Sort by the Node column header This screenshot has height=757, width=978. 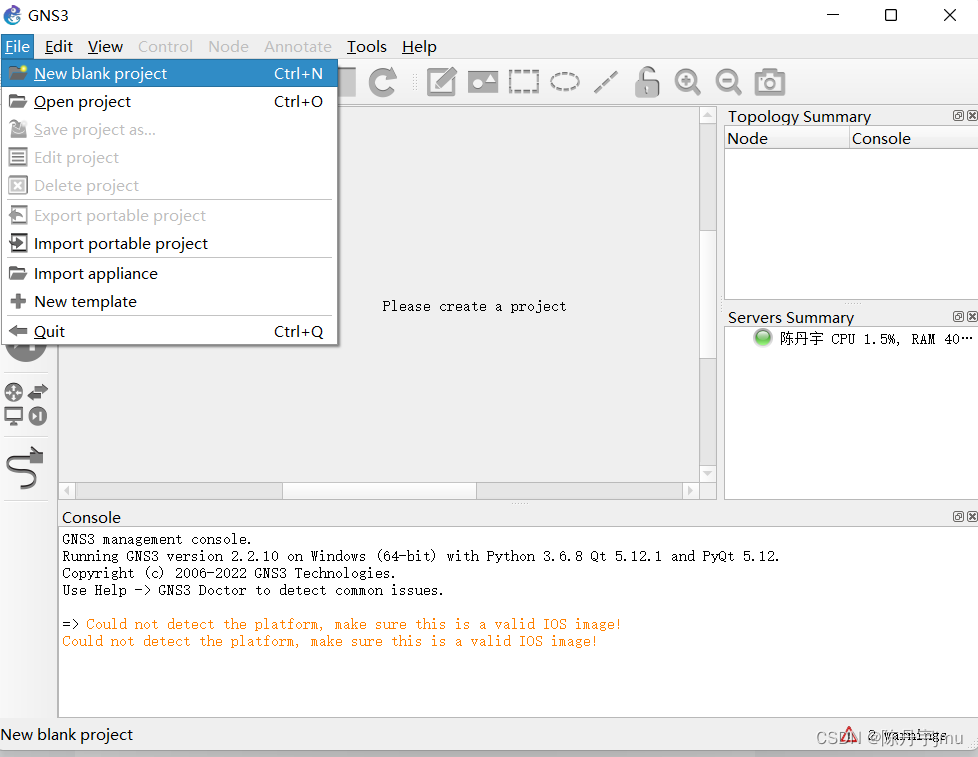(787, 138)
